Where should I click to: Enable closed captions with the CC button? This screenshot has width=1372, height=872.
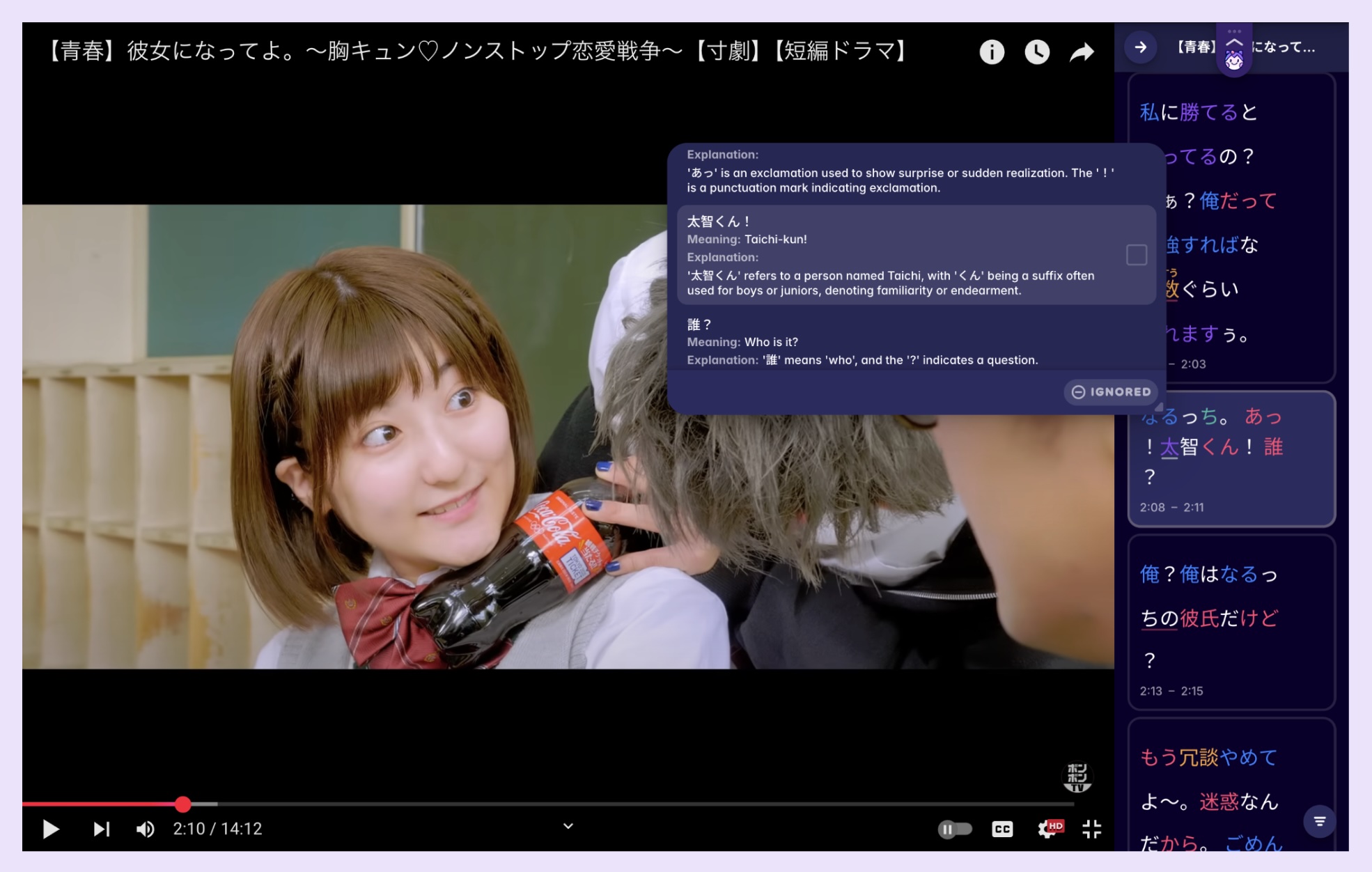click(1001, 829)
